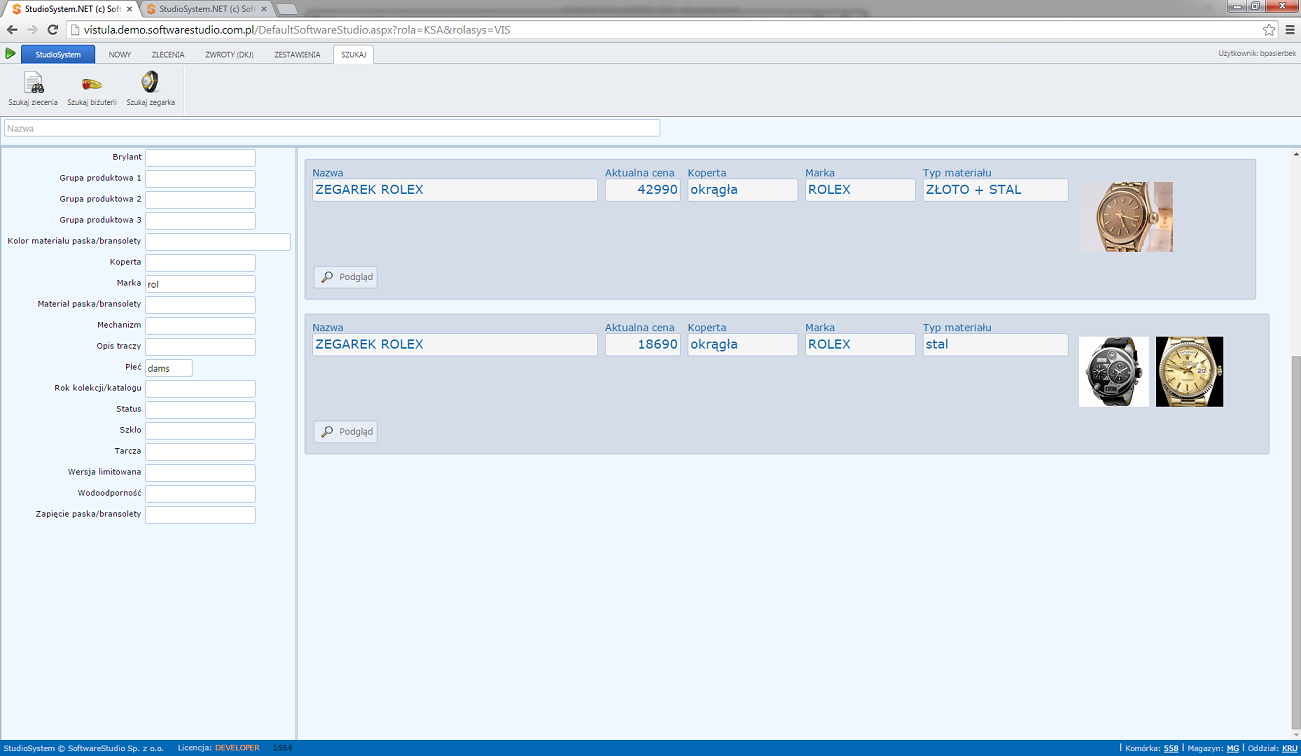The height and width of the screenshot is (756, 1301).
Task: Open a new browser tab
Action: (x=287, y=9)
